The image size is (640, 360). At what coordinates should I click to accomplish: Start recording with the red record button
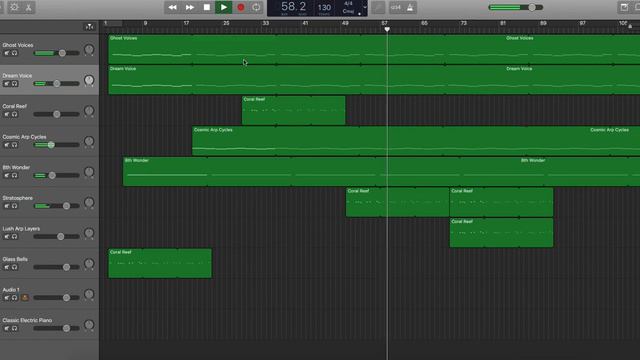click(x=241, y=7)
